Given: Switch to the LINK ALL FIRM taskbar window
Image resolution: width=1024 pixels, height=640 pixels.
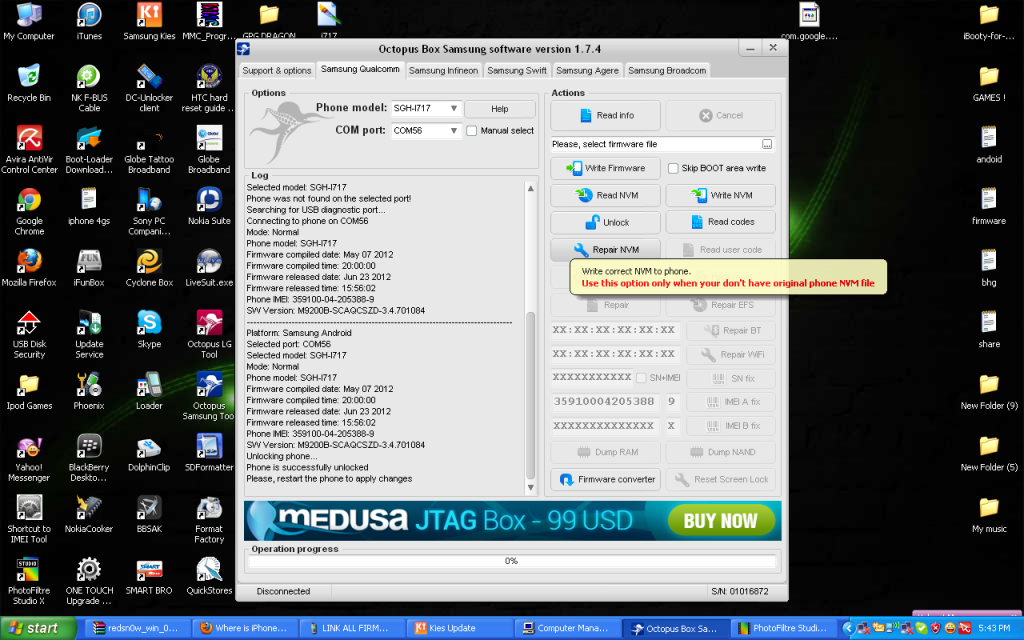Looking at the screenshot, I should click(x=351, y=628).
